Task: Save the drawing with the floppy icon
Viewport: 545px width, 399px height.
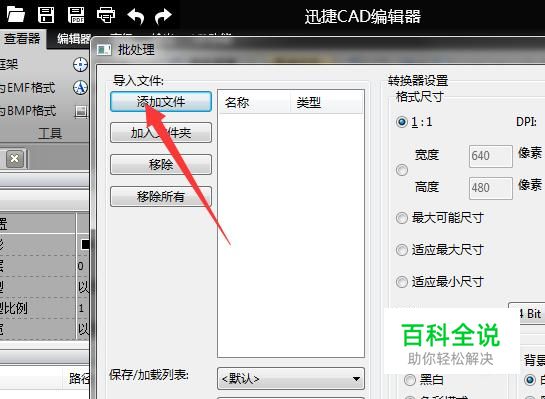Action: point(46,15)
